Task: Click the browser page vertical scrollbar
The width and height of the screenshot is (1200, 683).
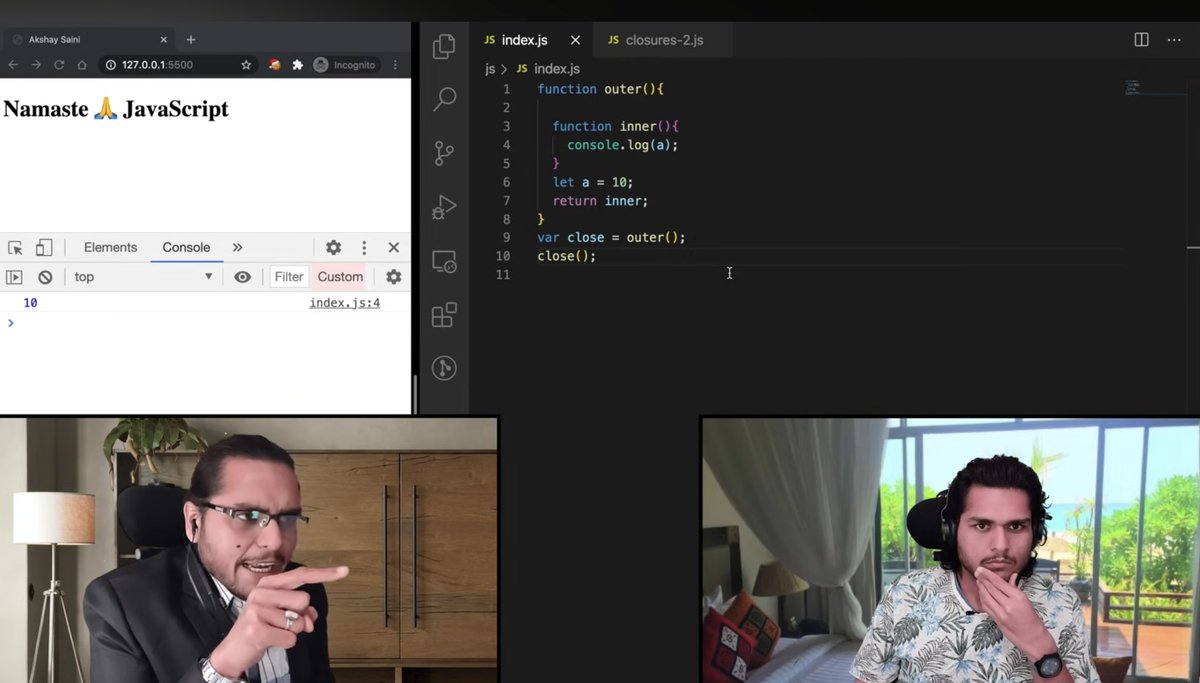Action: point(415,394)
